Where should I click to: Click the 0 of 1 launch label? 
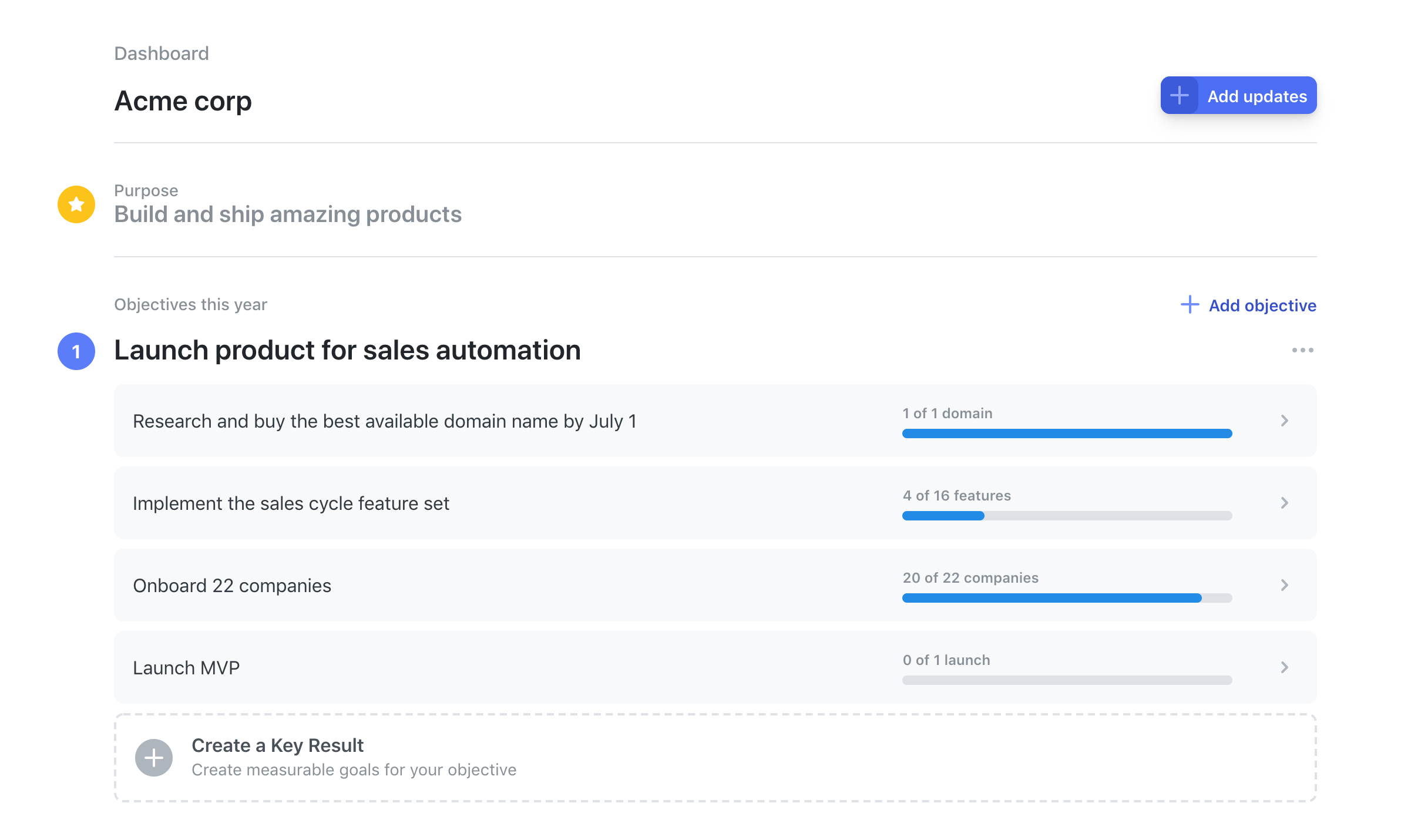(x=946, y=660)
